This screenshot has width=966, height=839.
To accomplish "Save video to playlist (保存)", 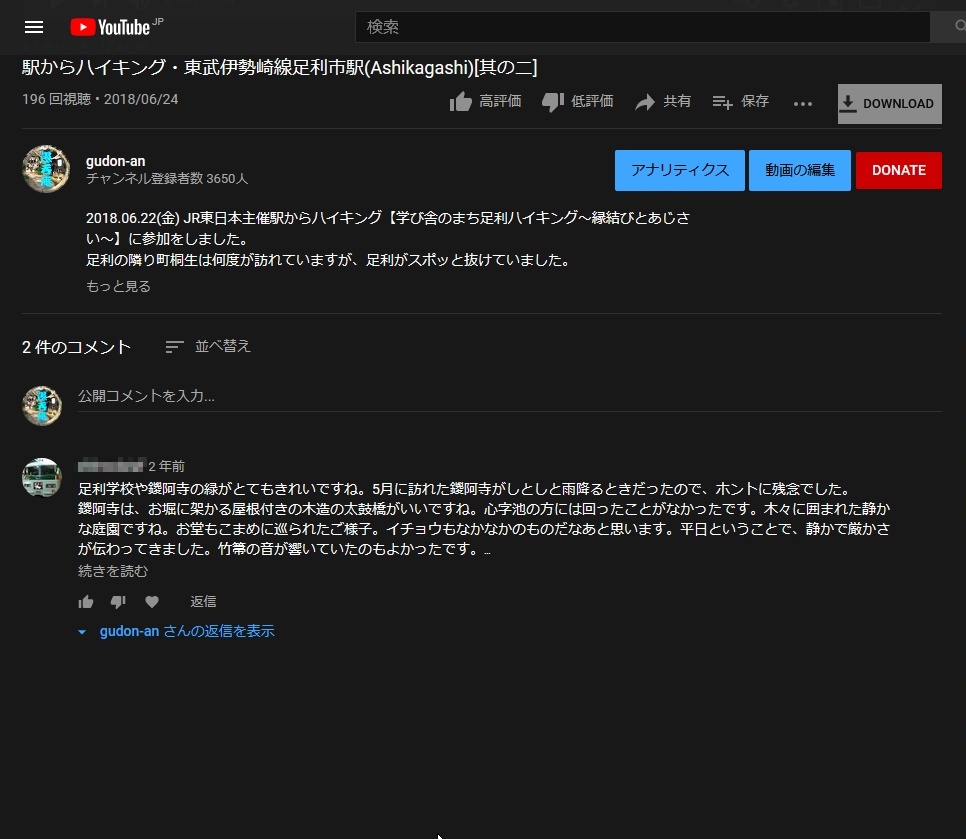I will click(723, 102).
